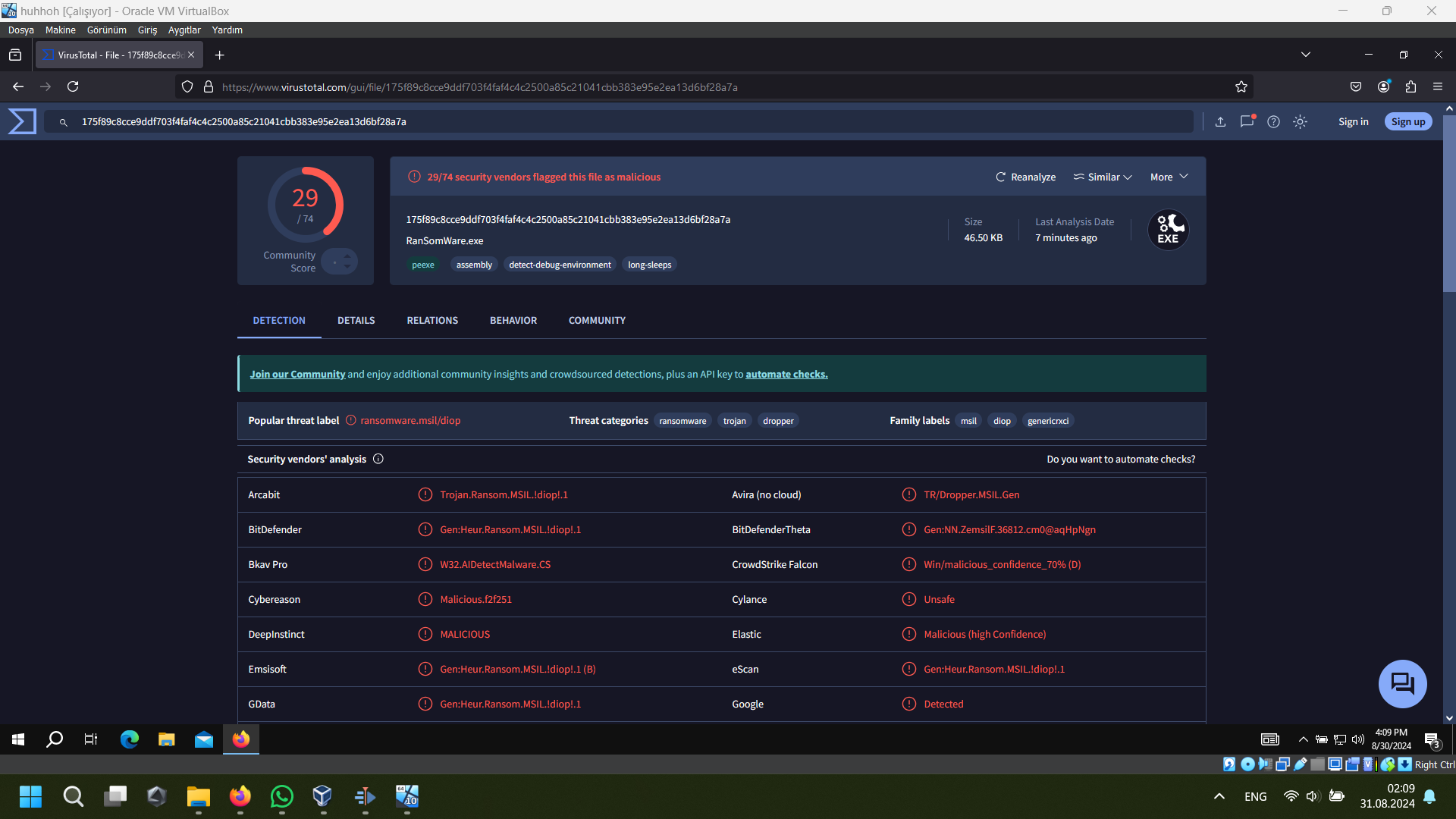This screenshot has width=1456, height=819.
Task: Open the RELATIONS tab
Action: [432, 320]
